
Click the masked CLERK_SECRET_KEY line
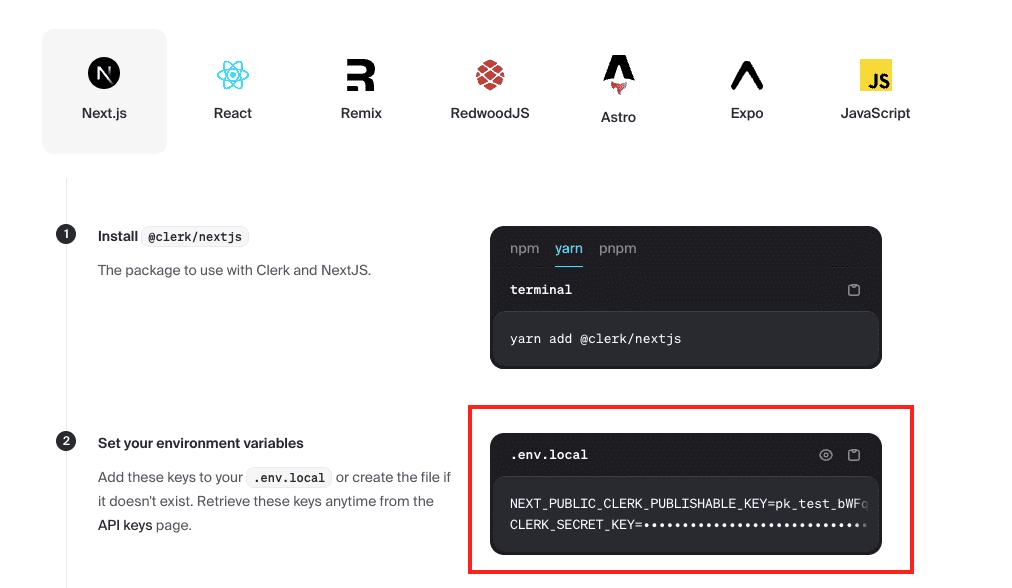(688, 524)
